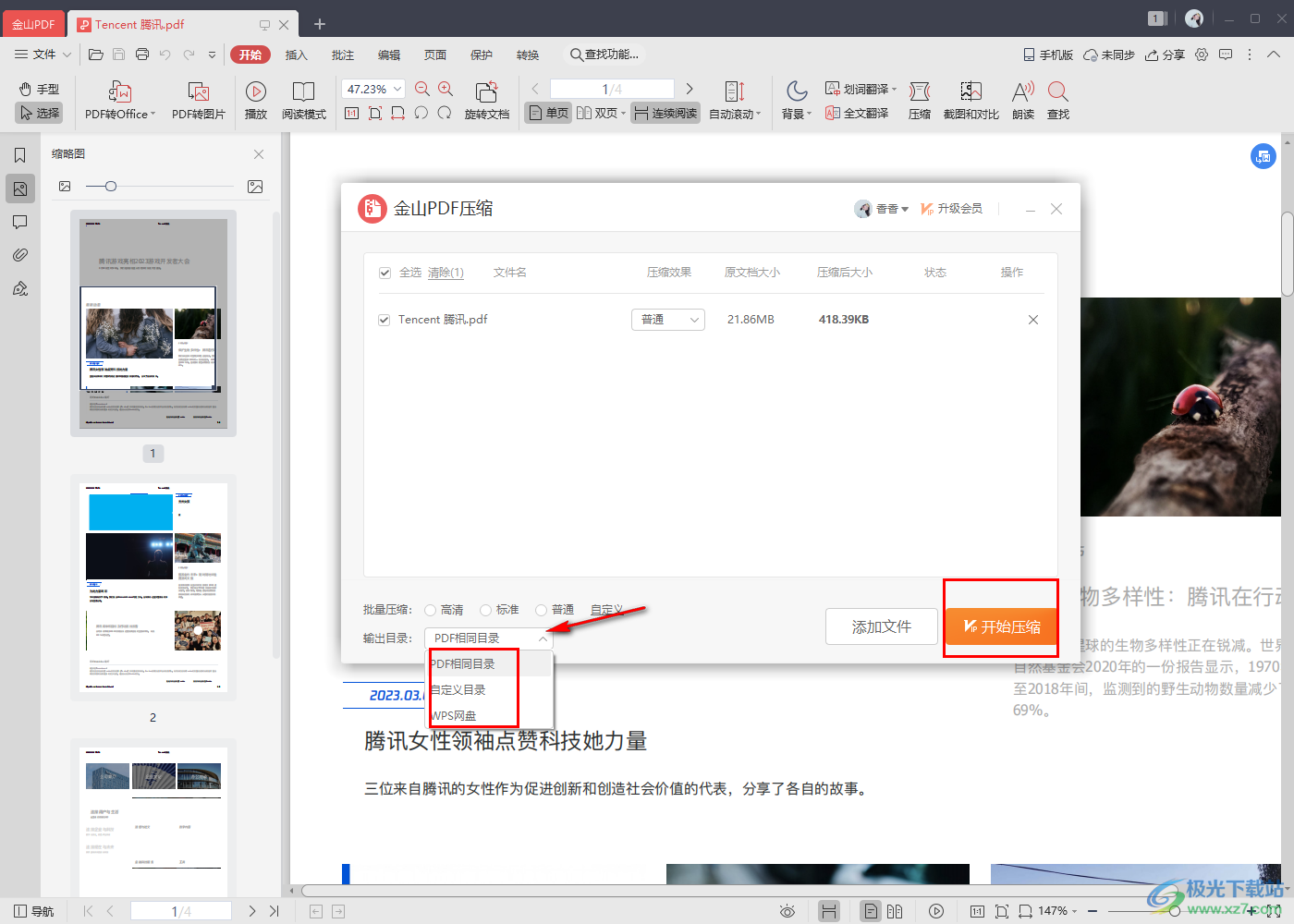Screen dimensions: 1294x924
Task: Choose the Select tool (选择)
Action: (x=39, y=113)
